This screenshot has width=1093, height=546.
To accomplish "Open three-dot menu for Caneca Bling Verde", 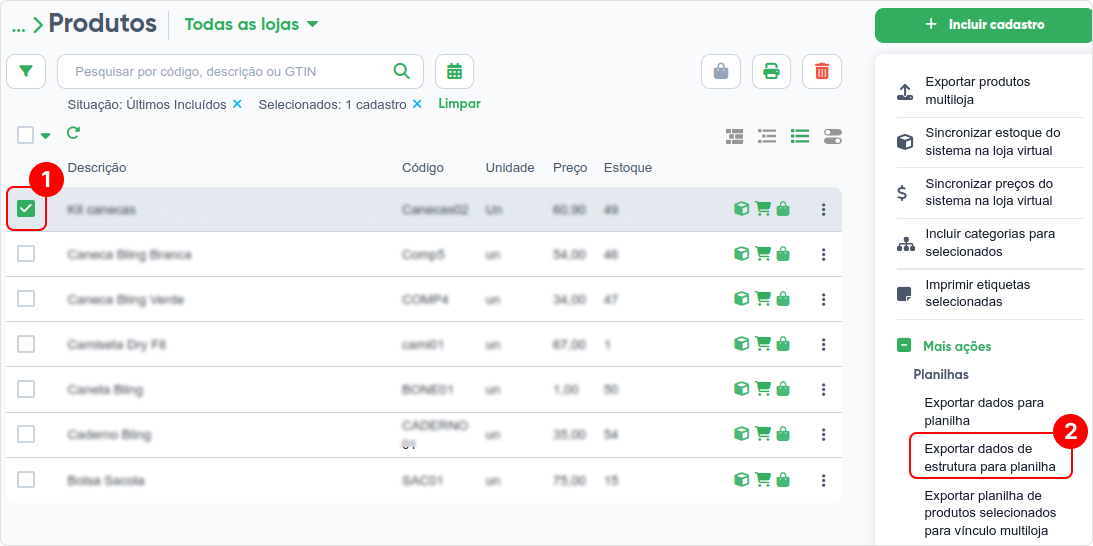I will pos(823,299).
